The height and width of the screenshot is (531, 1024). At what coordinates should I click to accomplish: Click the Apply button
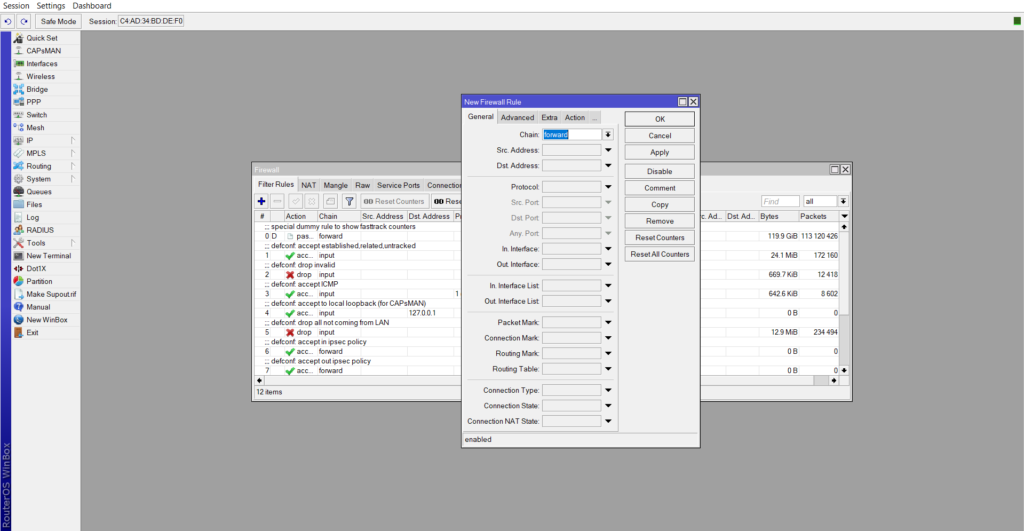659,152
